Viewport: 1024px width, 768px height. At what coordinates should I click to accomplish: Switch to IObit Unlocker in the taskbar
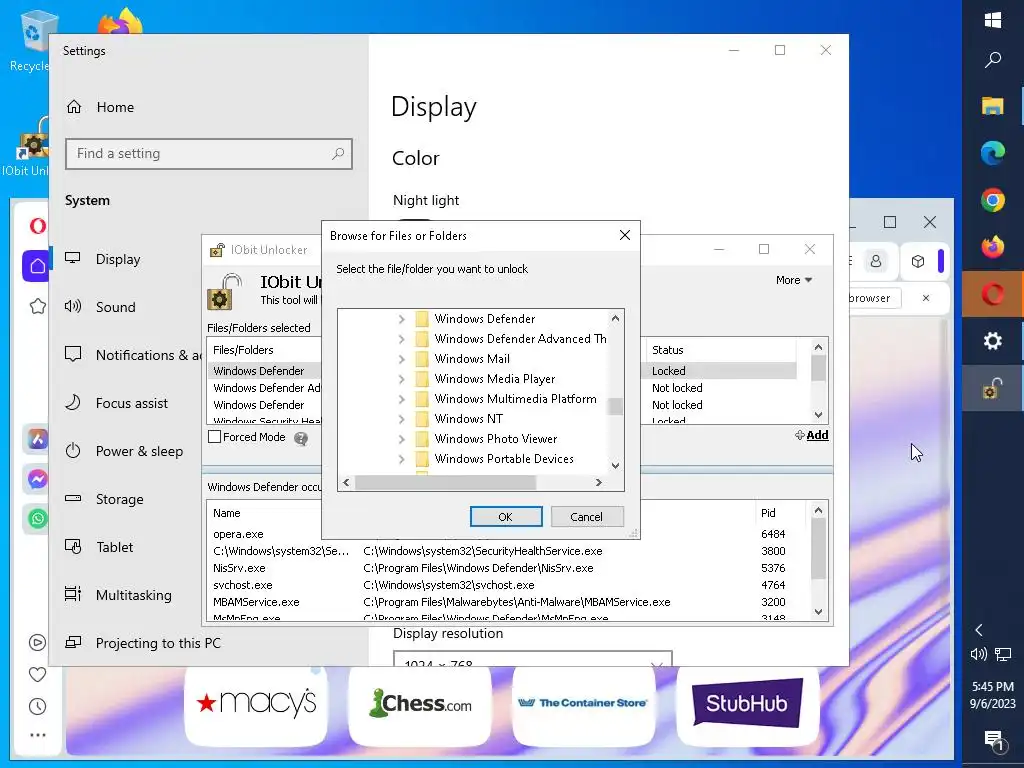click(993, 388)
